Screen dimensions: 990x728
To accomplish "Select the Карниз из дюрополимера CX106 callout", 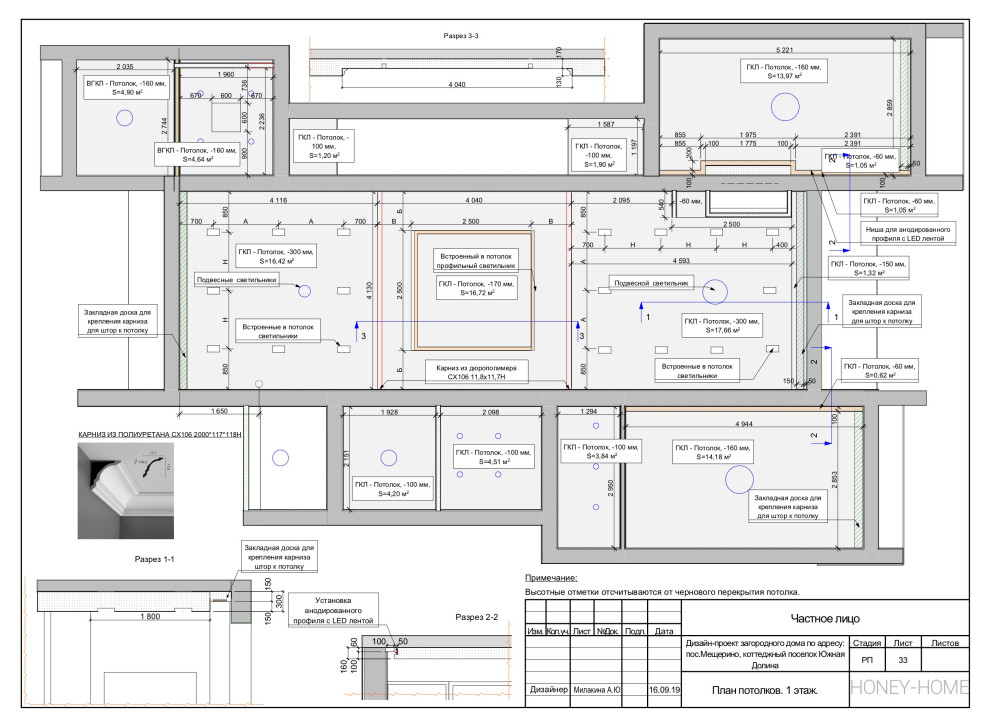I will tap(475, 374).
